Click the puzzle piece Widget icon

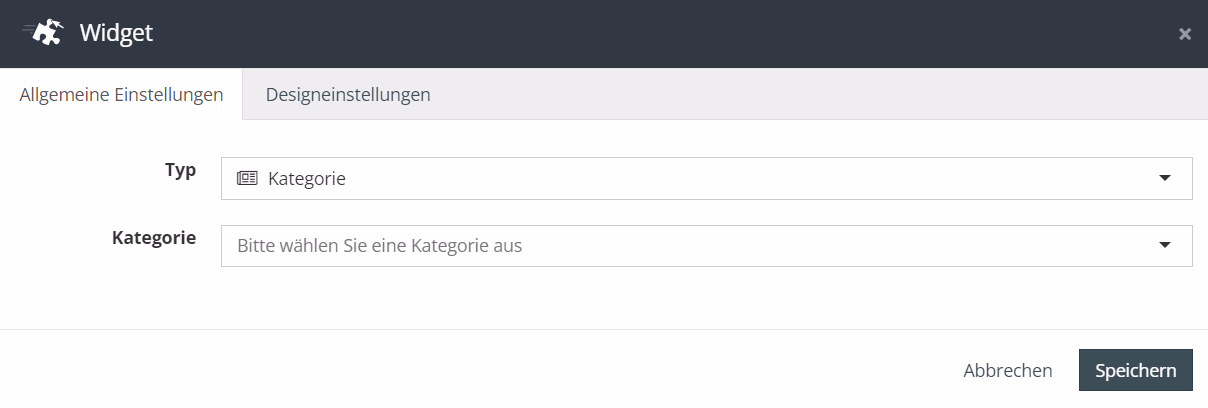tap(46, 33)
